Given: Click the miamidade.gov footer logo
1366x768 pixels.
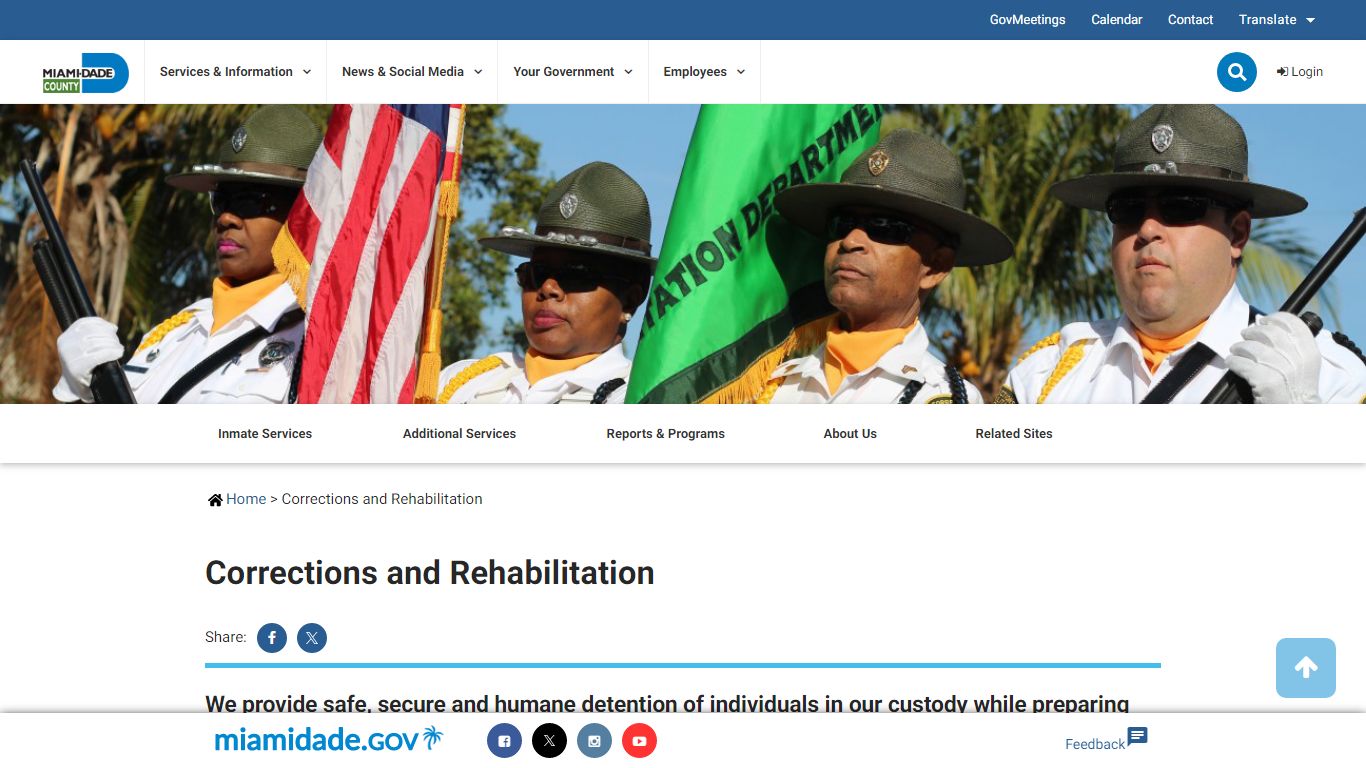Looking at the screenshot, I should click(328, 740).
